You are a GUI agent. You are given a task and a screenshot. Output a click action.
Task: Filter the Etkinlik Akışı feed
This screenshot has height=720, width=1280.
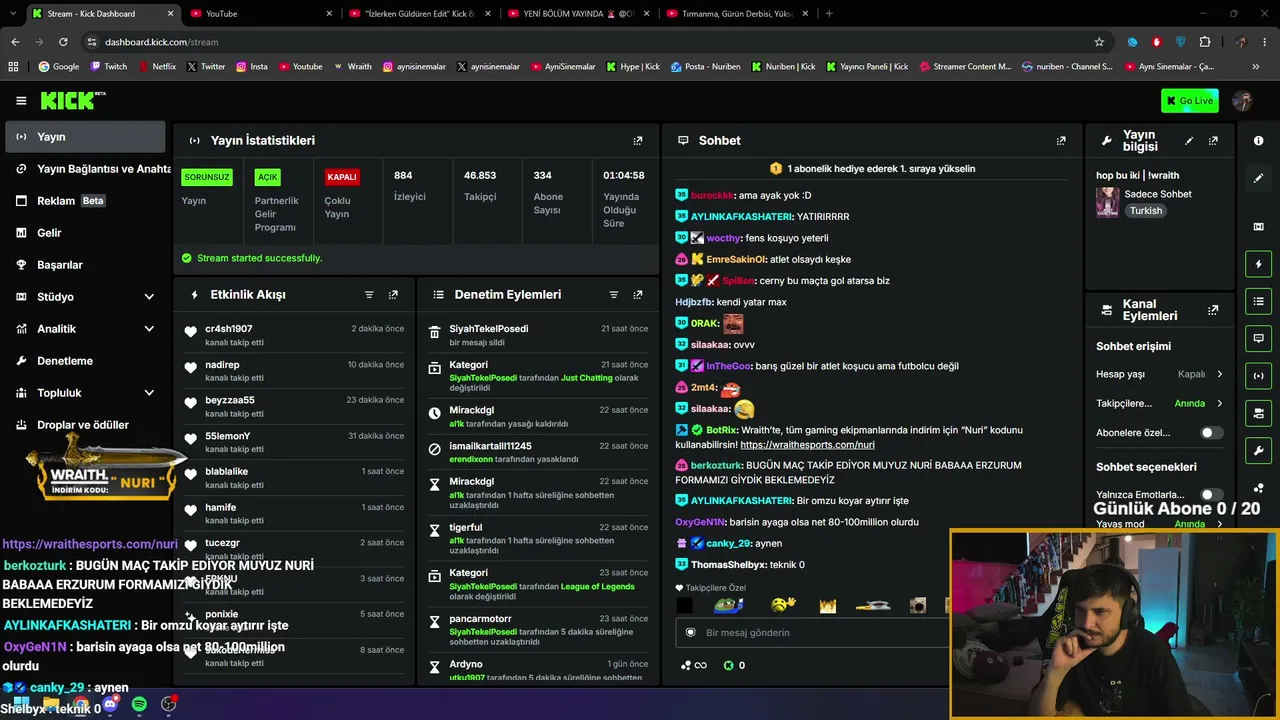click(369, 295)
